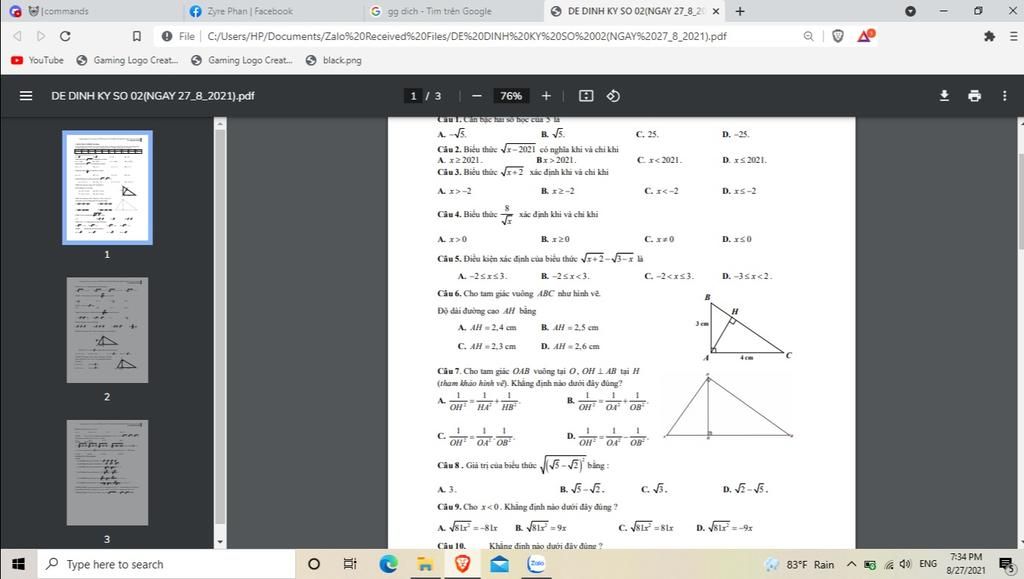This screenshot has width=1024, height=579.
Task: Open the black.png bookmark
Action: point(334,60)
